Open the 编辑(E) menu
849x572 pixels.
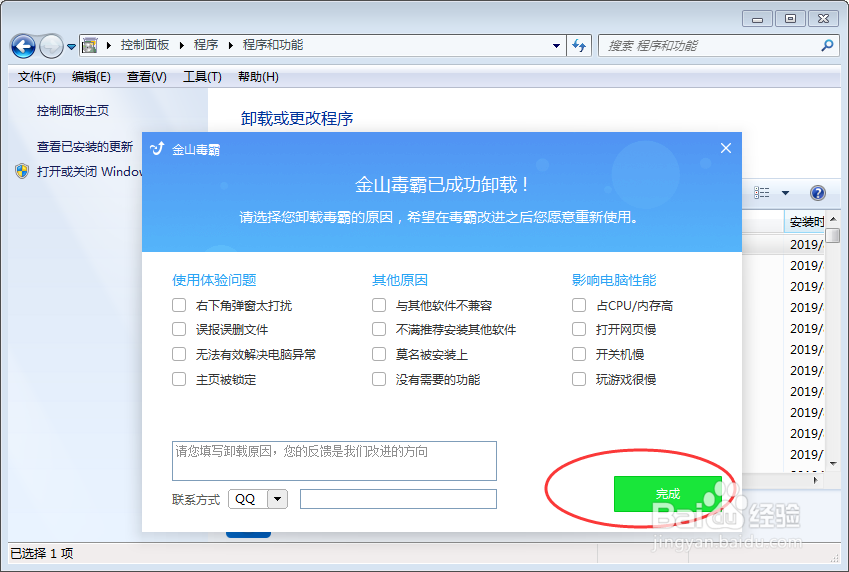91,77
